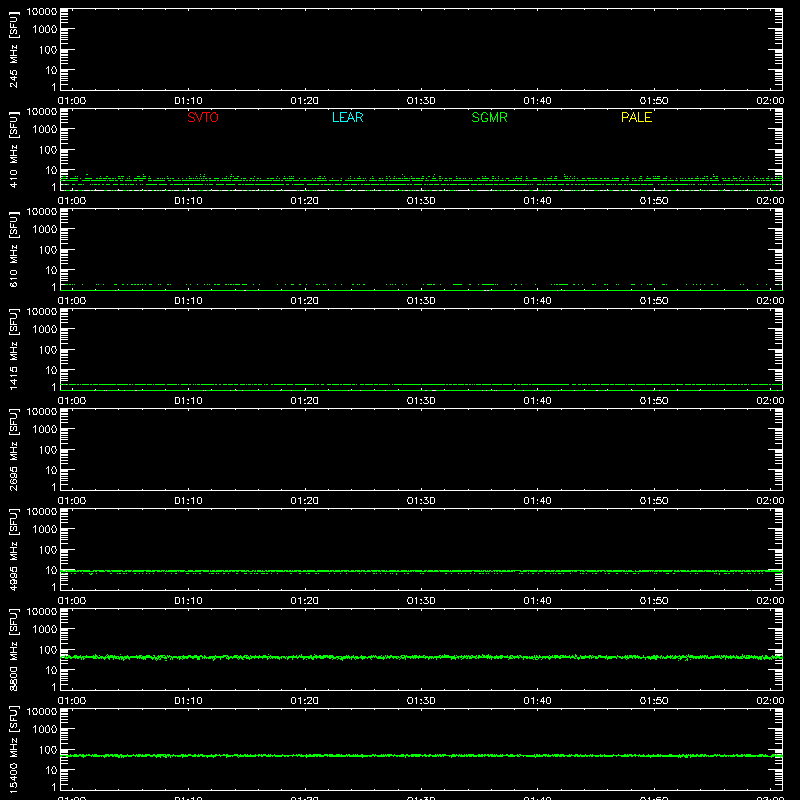Click the 1000 tick label on the 610 MHz panel
This screenshot has height=800, width=800.
coord(45,230)
